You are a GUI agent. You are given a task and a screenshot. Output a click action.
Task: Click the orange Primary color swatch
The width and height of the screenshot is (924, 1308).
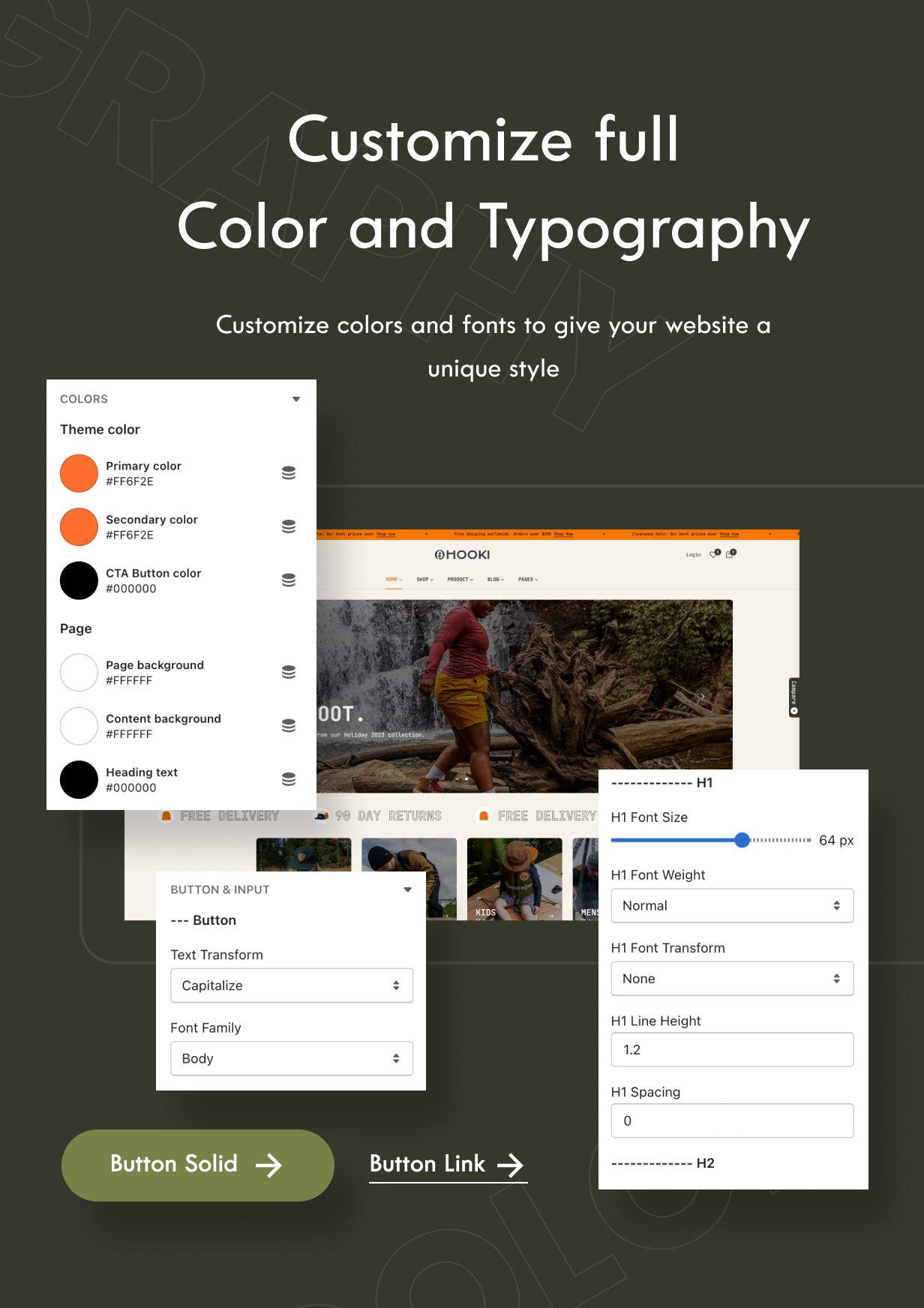[79, 473]
